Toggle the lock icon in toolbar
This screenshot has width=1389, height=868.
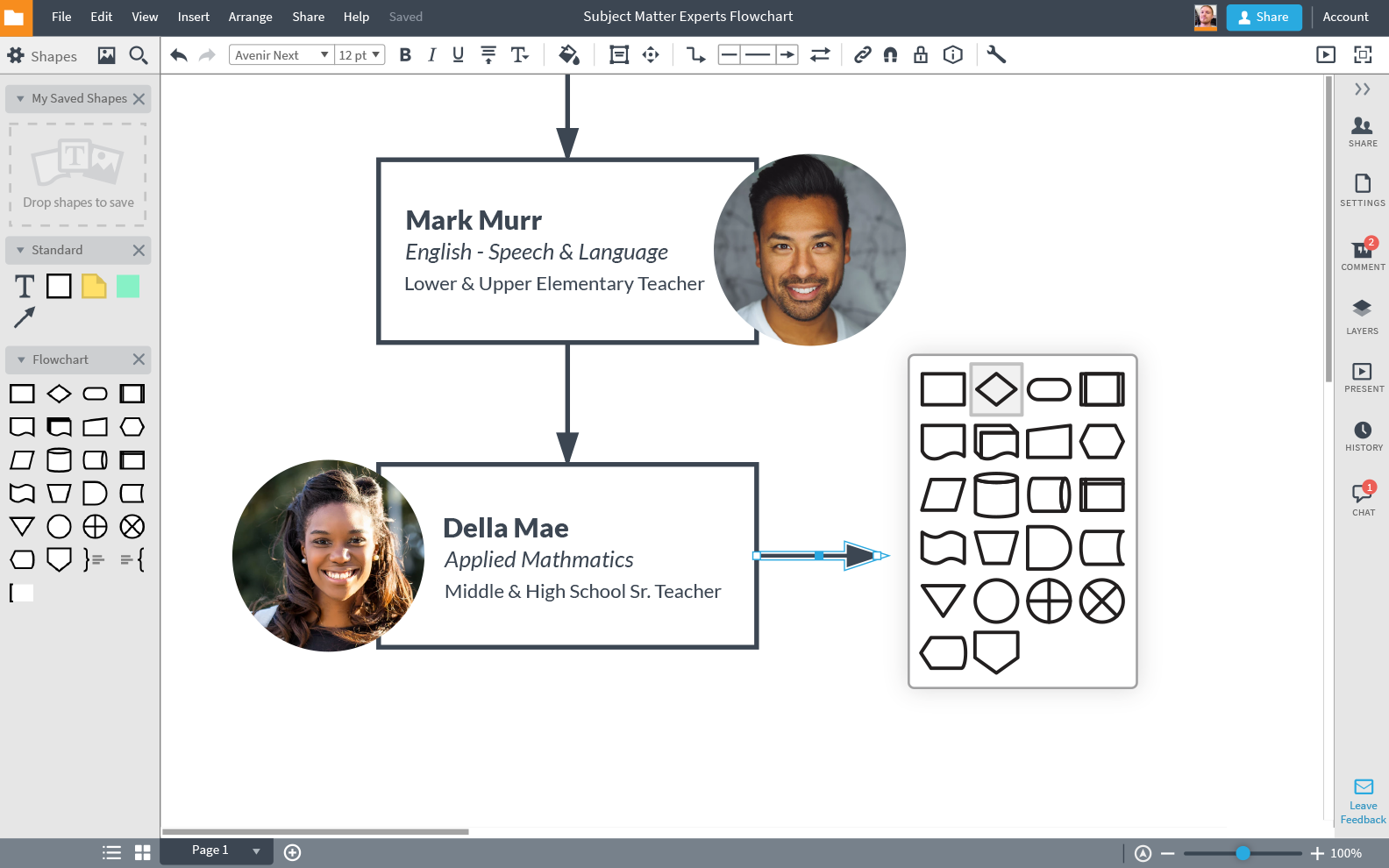coord(921,55)
